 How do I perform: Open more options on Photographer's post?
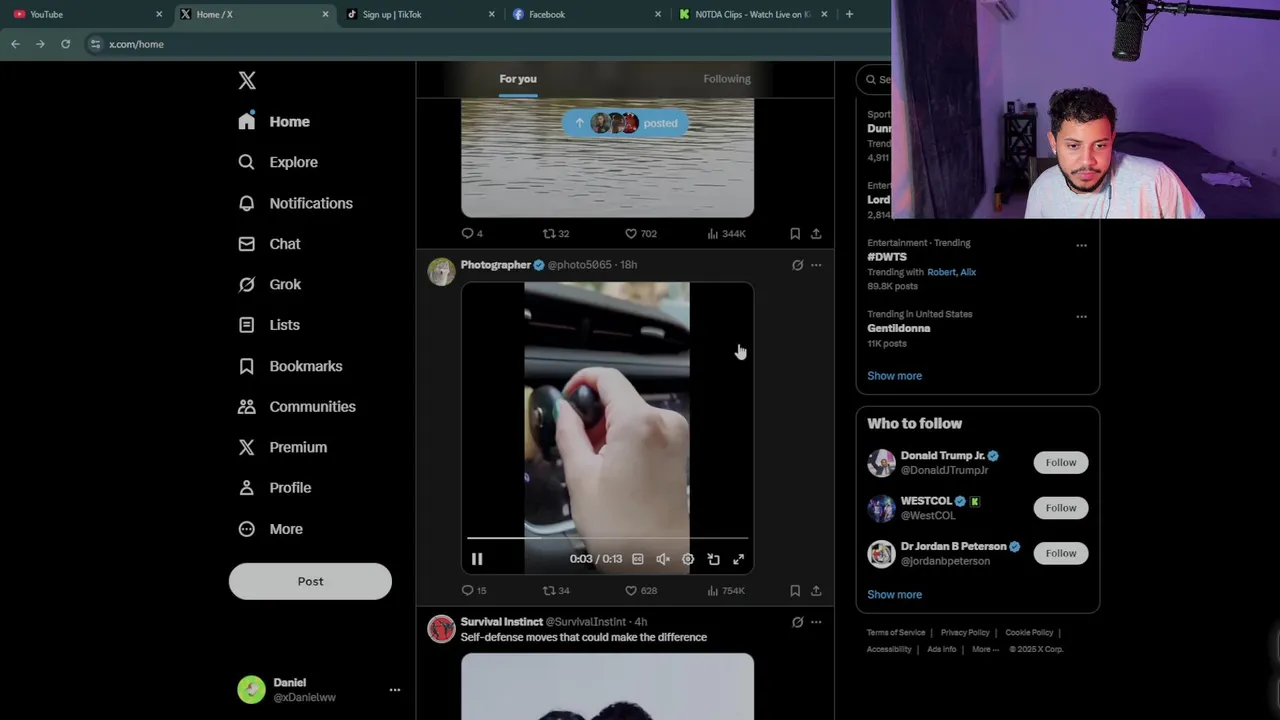[816, 265]
